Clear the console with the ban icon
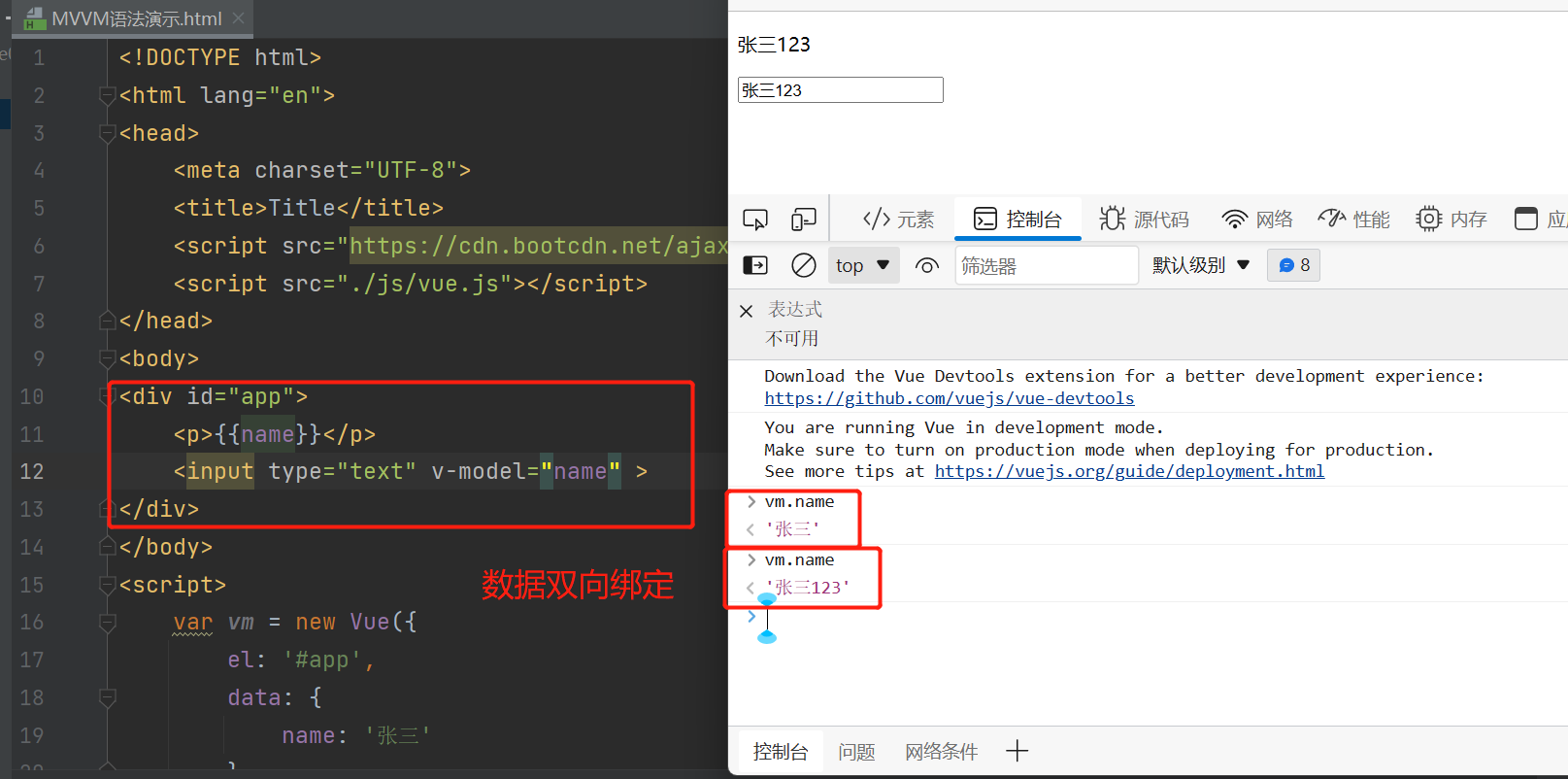This screenshot has height=779, width=1568. coord(804,265)
